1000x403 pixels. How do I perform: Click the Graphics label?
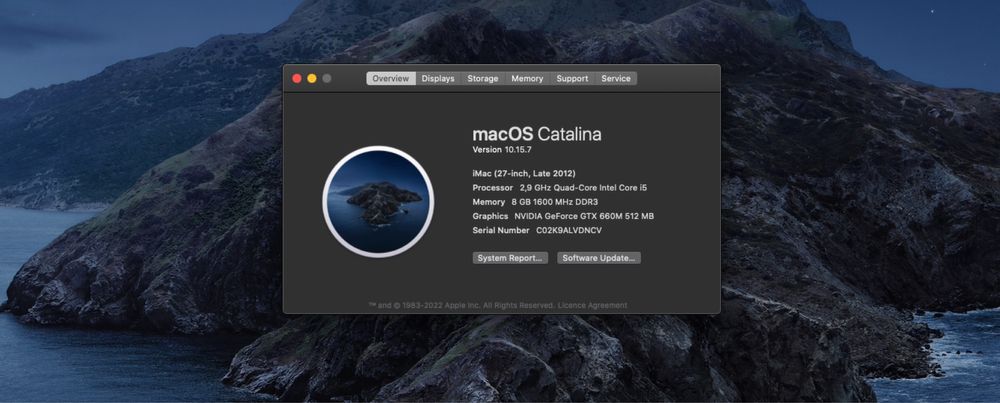[x=490, y=216]
